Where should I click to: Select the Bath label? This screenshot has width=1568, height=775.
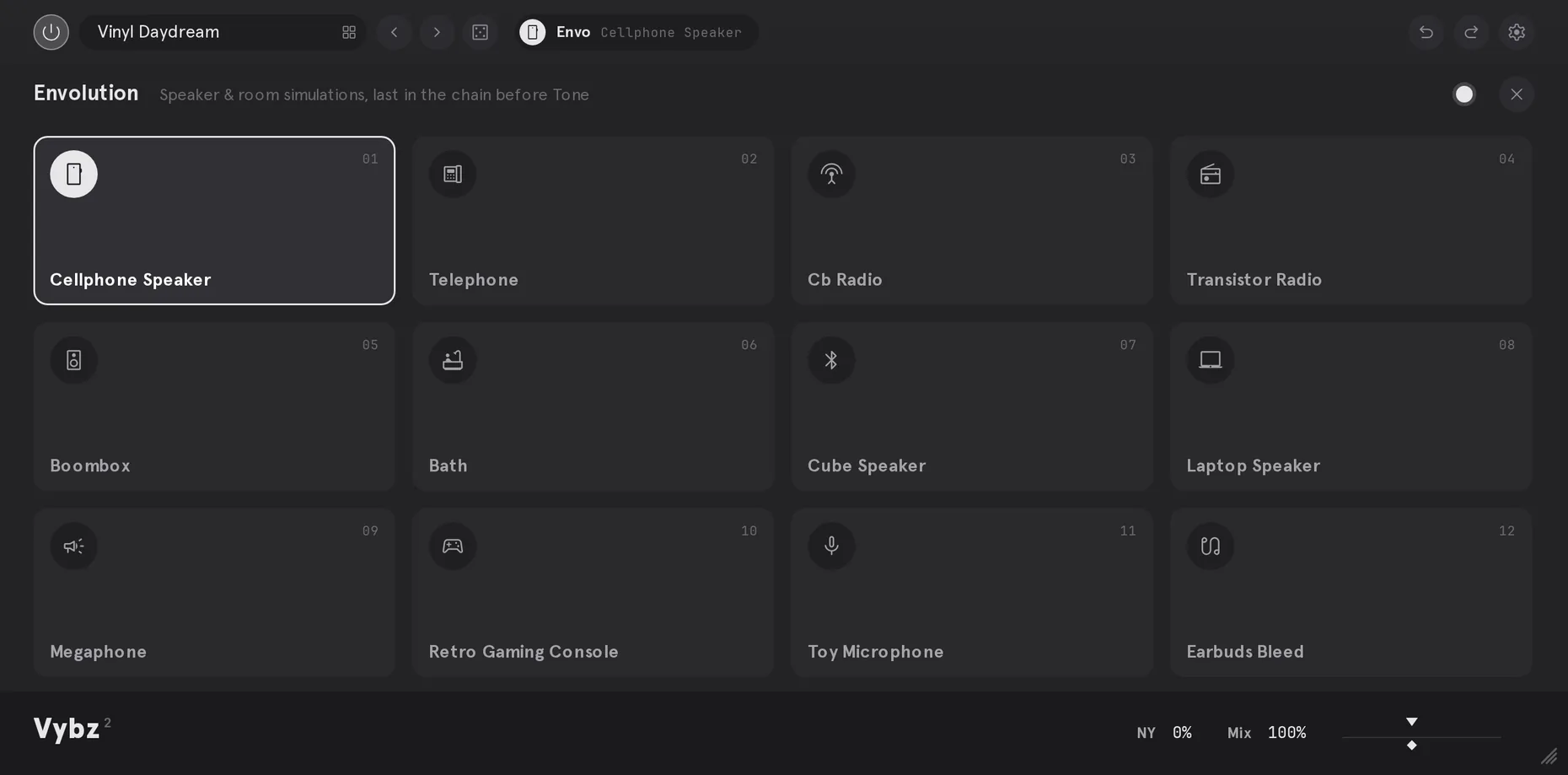[x=448, y=466]
